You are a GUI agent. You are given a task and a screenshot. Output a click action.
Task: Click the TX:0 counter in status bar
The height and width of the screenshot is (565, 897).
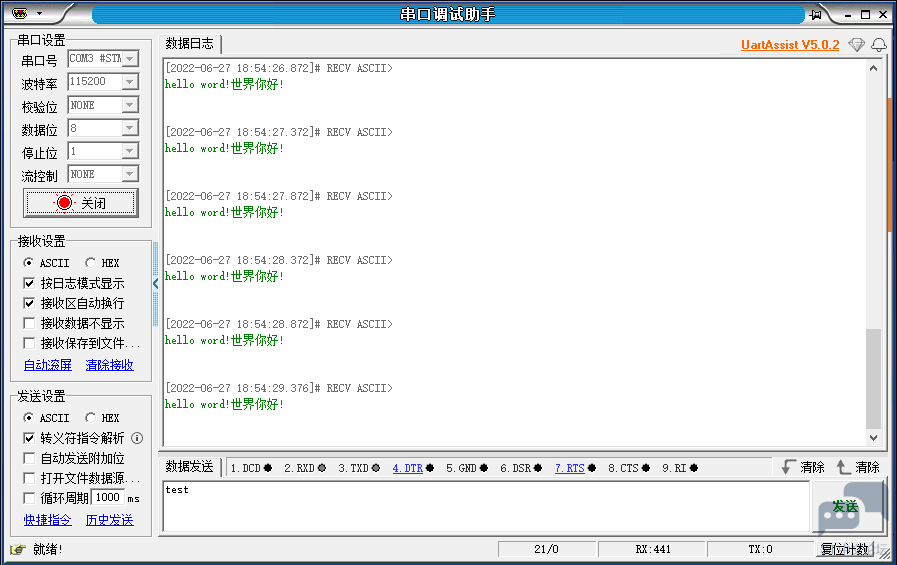pos(760,550)
